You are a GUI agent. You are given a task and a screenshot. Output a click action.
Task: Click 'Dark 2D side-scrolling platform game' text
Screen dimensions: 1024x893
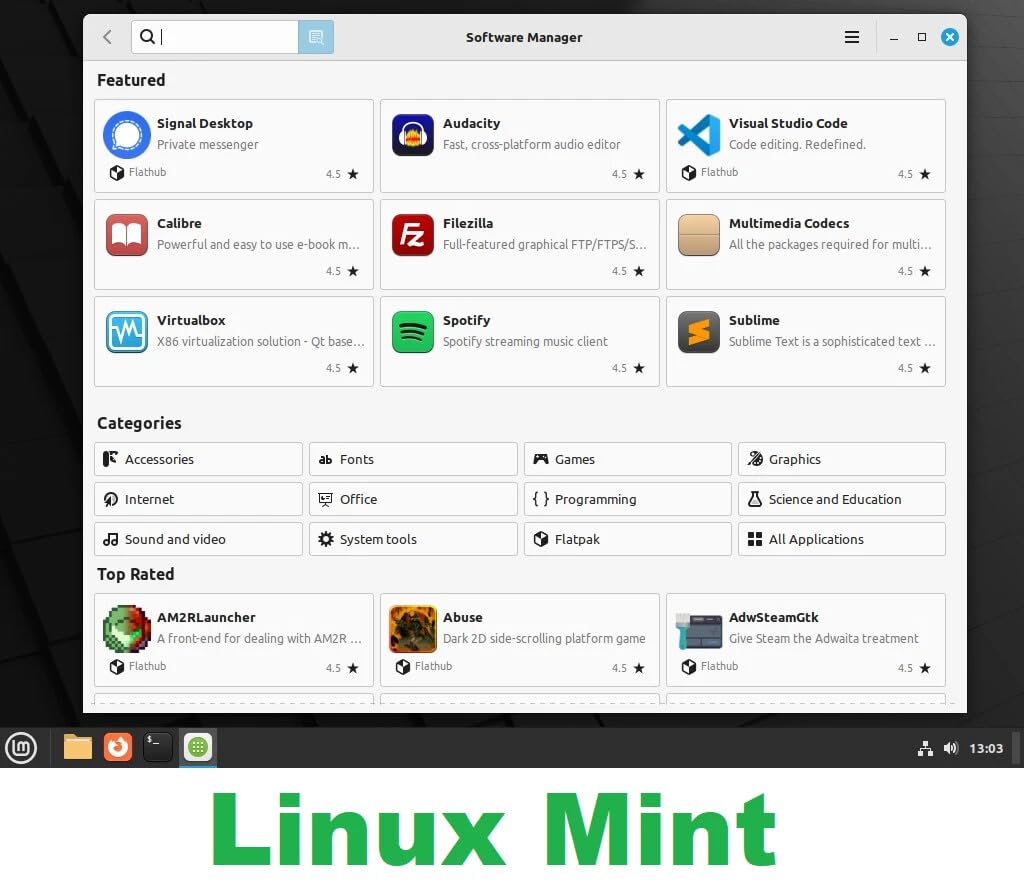(x=544, y=638)
